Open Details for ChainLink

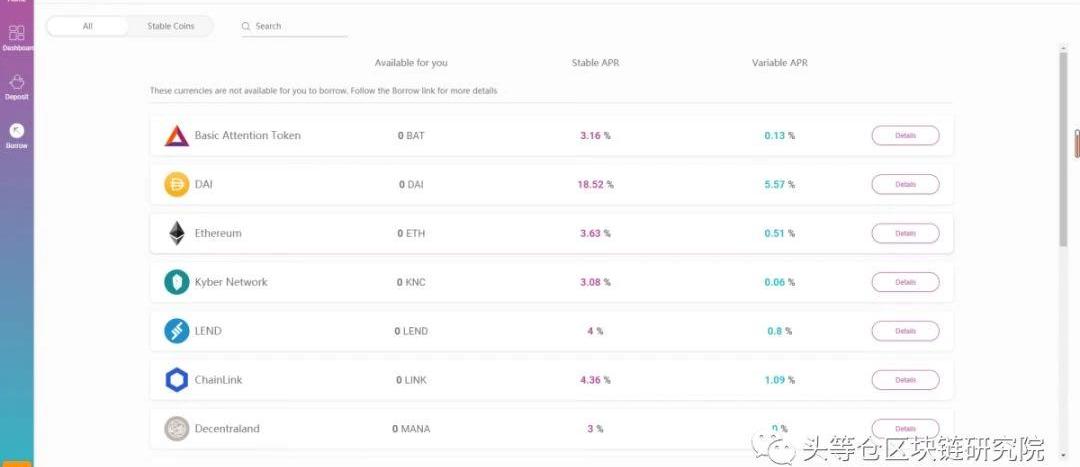905,380
